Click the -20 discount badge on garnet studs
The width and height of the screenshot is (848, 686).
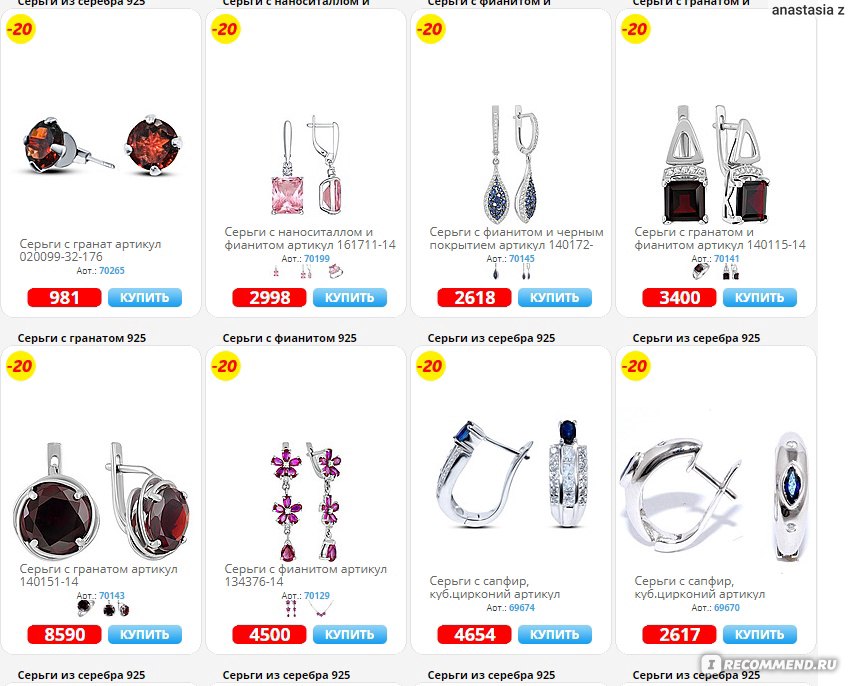20,29
